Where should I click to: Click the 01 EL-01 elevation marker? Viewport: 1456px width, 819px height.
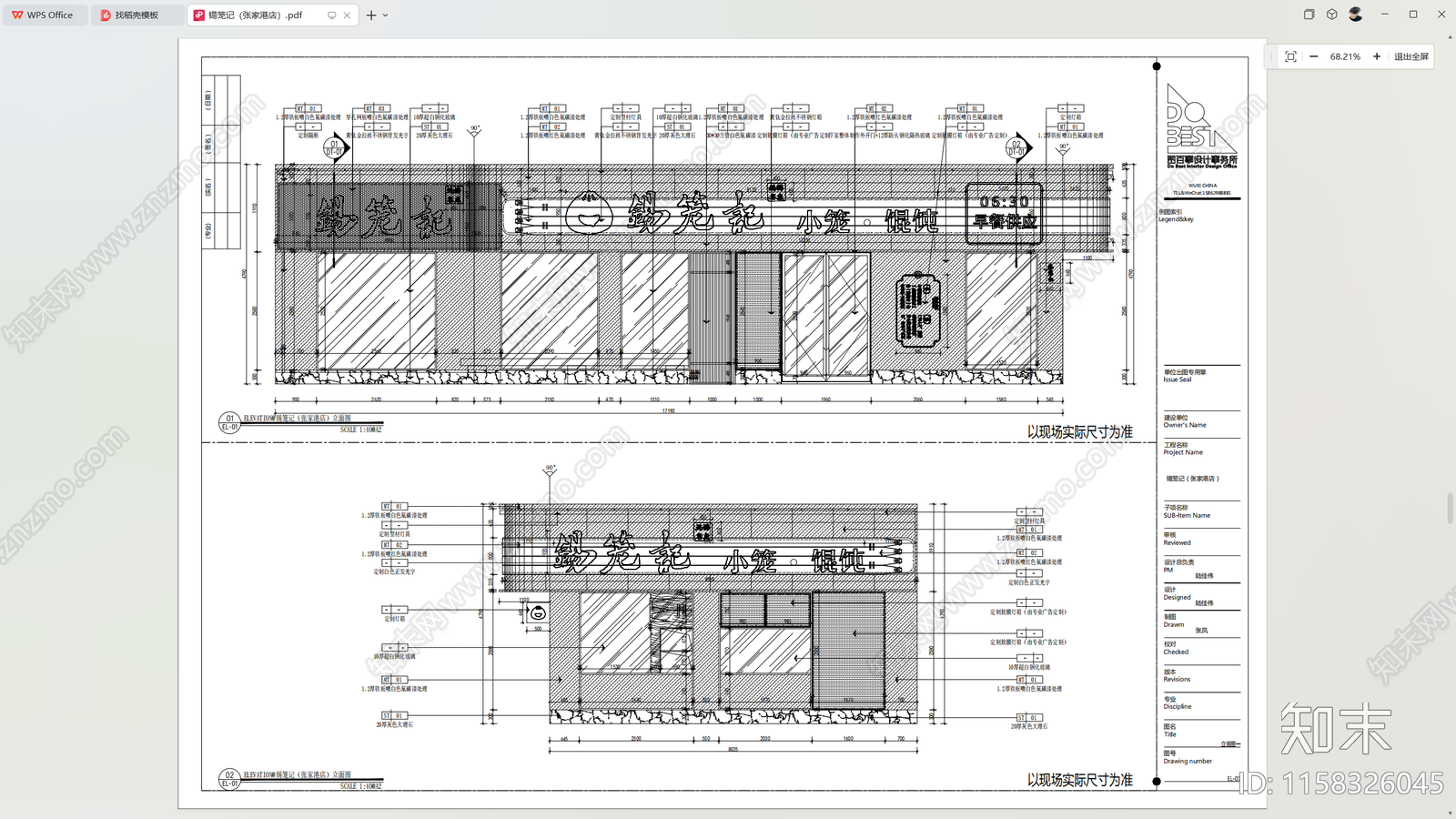pyautogui.click(x=229, y=422)
